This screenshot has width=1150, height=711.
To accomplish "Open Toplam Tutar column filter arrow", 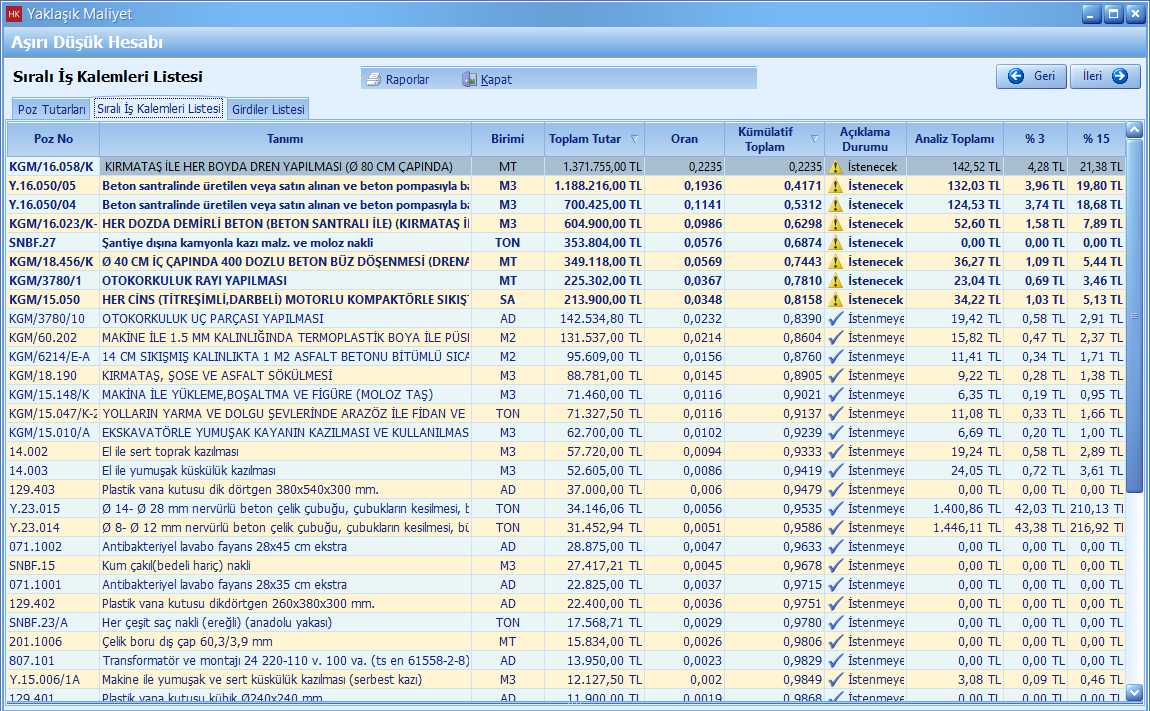I will point(634,139).
